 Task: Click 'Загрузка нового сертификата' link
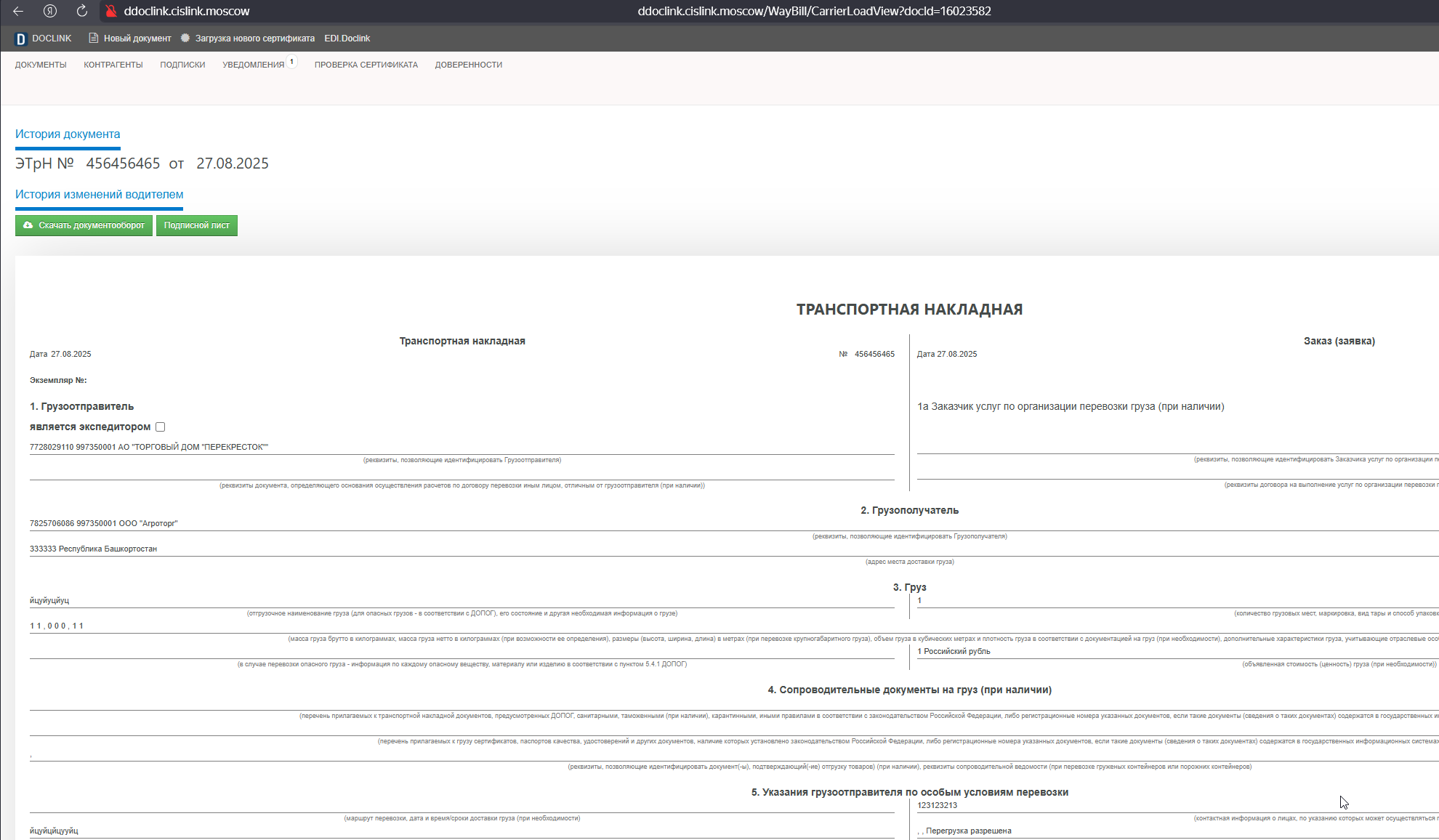point(255,39)
